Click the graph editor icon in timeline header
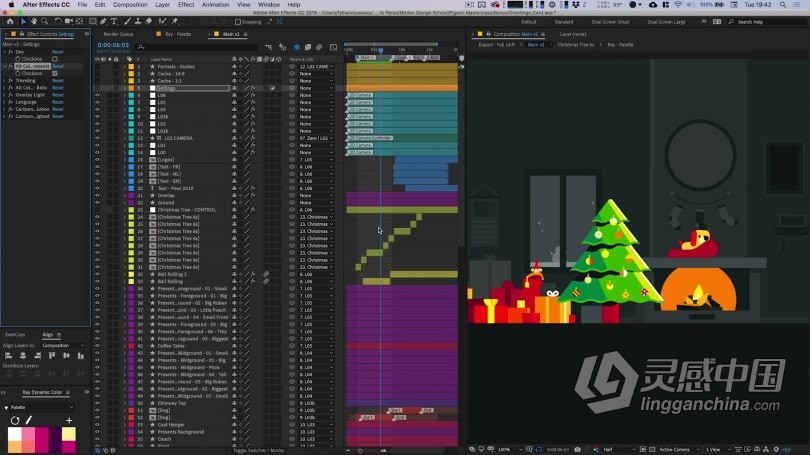This screenshot has height=455, width=810. click(x=333, y=48)
